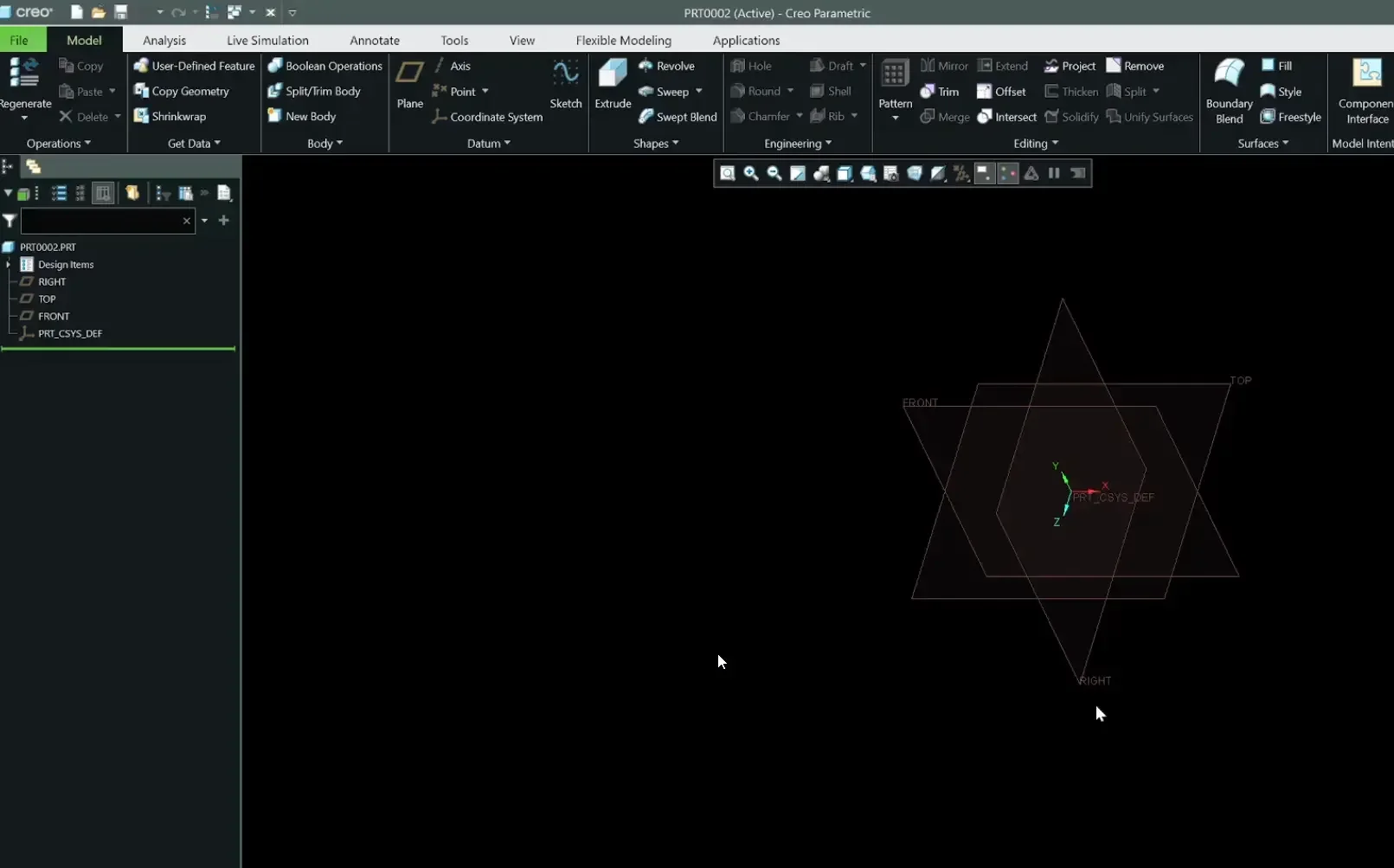Image resolution: width=1394 pixels, height=868 pixels.
Task: Open the Tools tab
Action: (x=454, y=40)
